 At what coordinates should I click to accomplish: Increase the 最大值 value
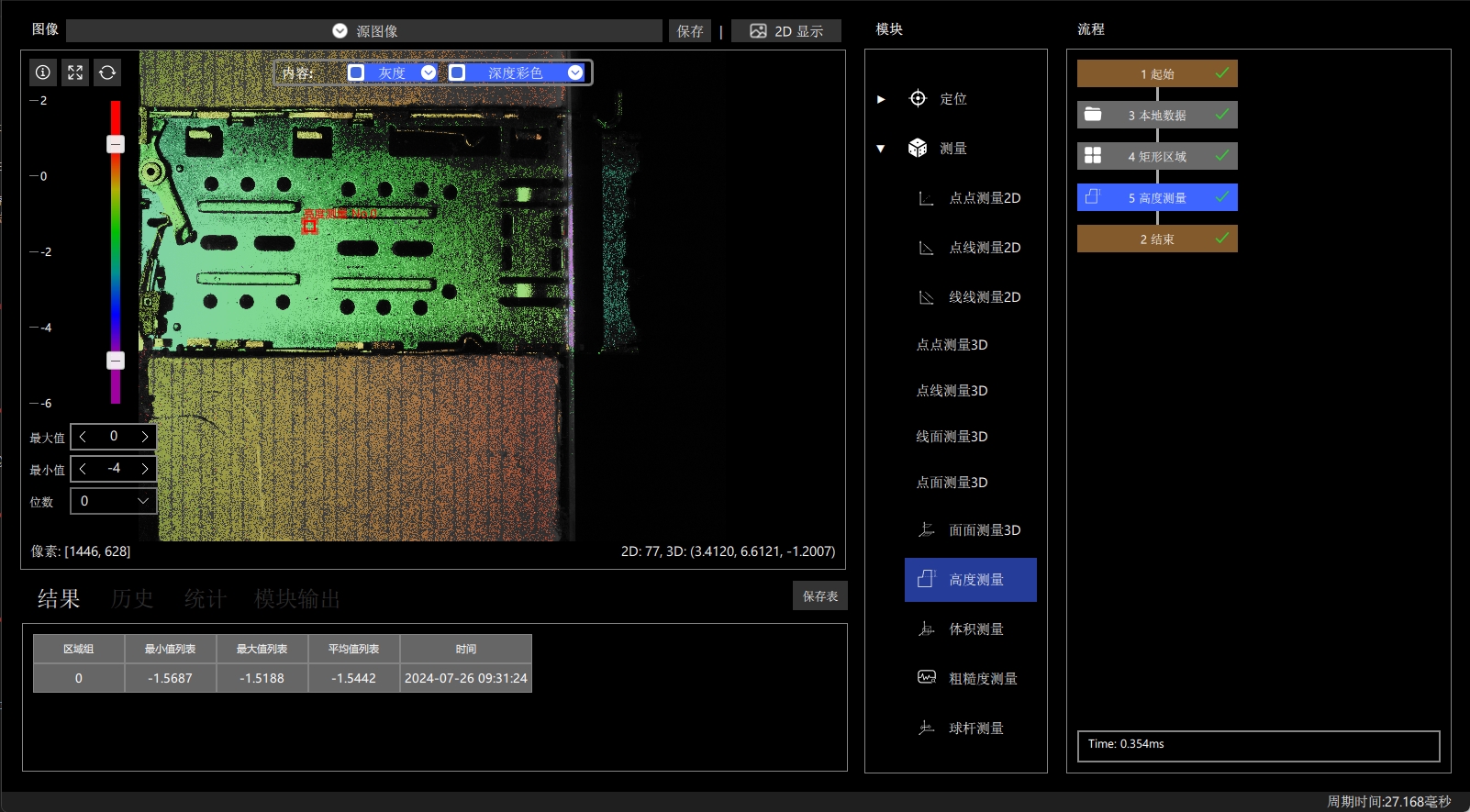click(x=144, y=437)
